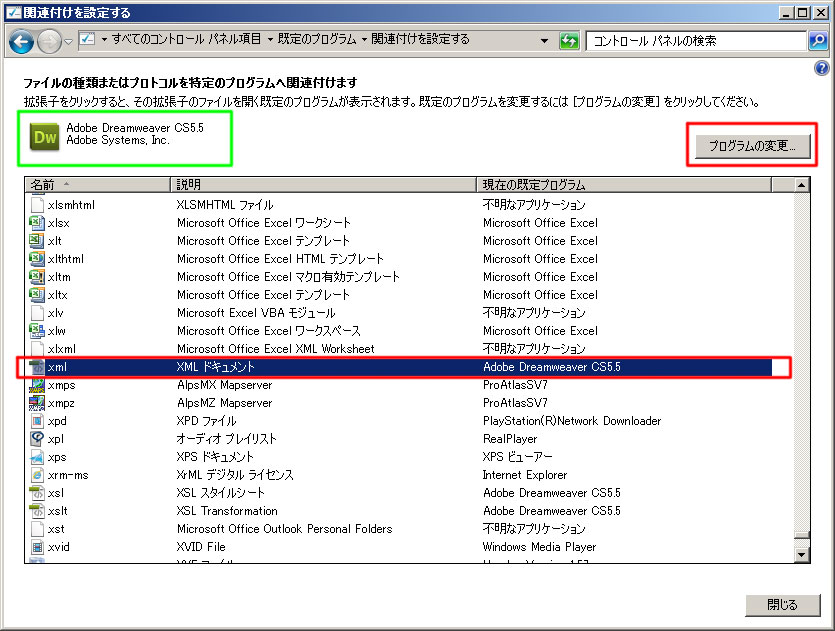Viewport: 835px width, 631px height.
Task: Select the xlxml blank file icon
Action: 37,349
